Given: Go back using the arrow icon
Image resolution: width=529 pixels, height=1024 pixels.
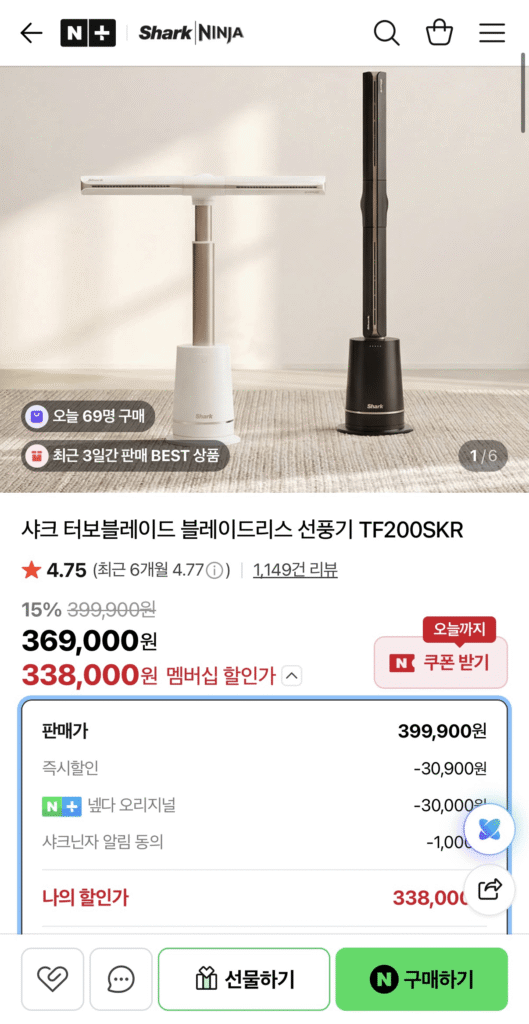Looking at the screenshot, I should [x=31, y=33].
